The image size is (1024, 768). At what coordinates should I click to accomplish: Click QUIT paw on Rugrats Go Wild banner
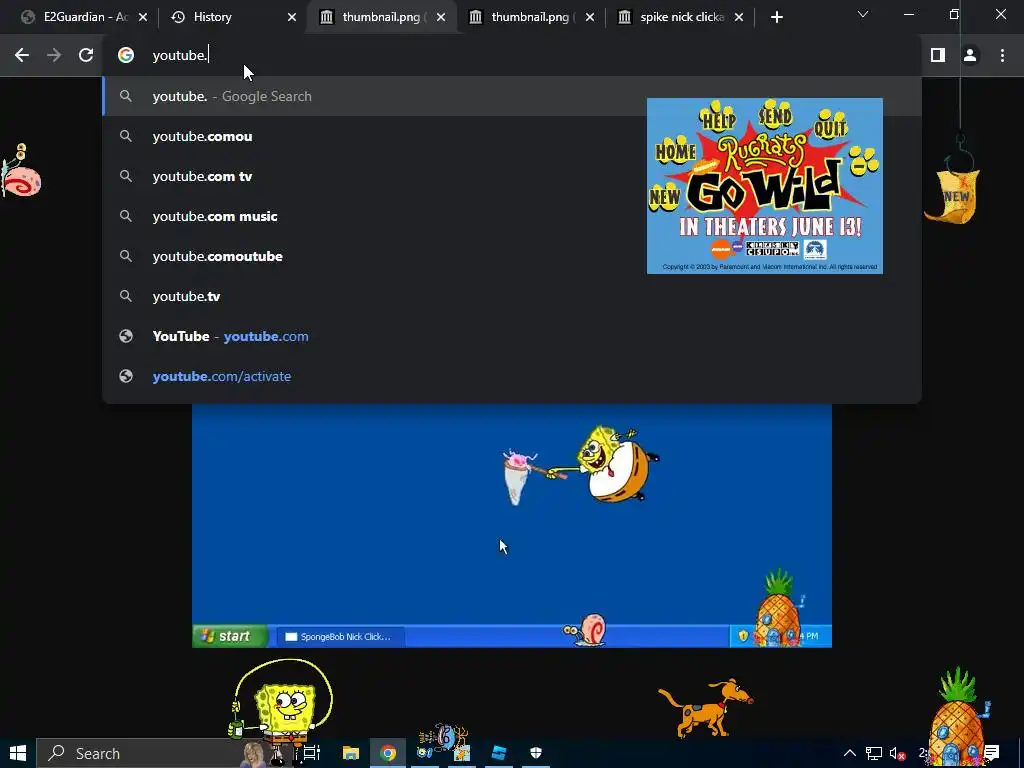(830, 123)
